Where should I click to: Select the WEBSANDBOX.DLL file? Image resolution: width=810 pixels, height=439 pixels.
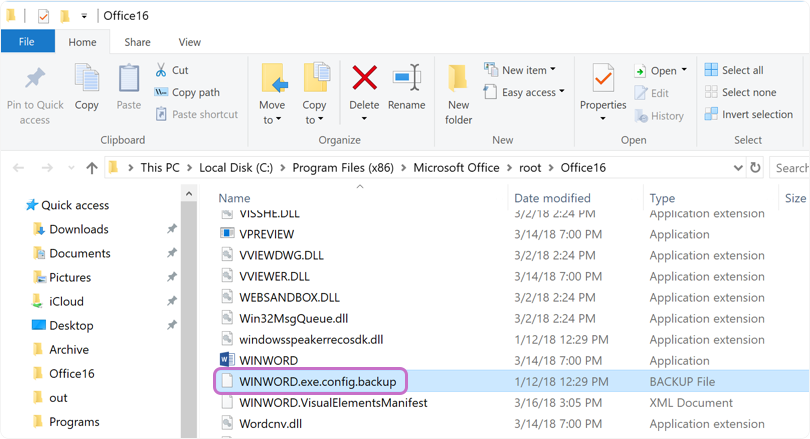coord(289,298)
